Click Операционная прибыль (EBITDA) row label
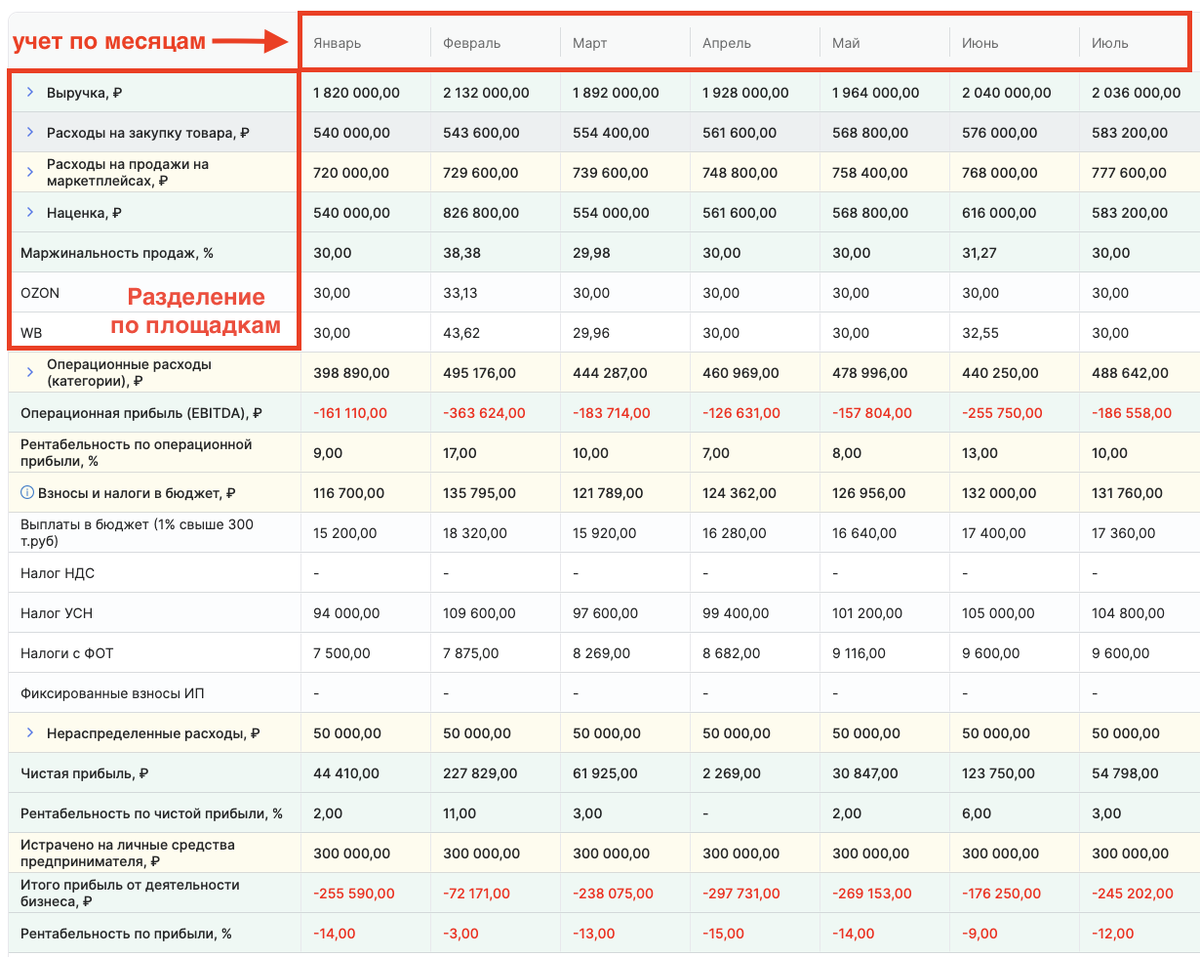The width and height of the screenshot is (1200, 957). [141, 413]
